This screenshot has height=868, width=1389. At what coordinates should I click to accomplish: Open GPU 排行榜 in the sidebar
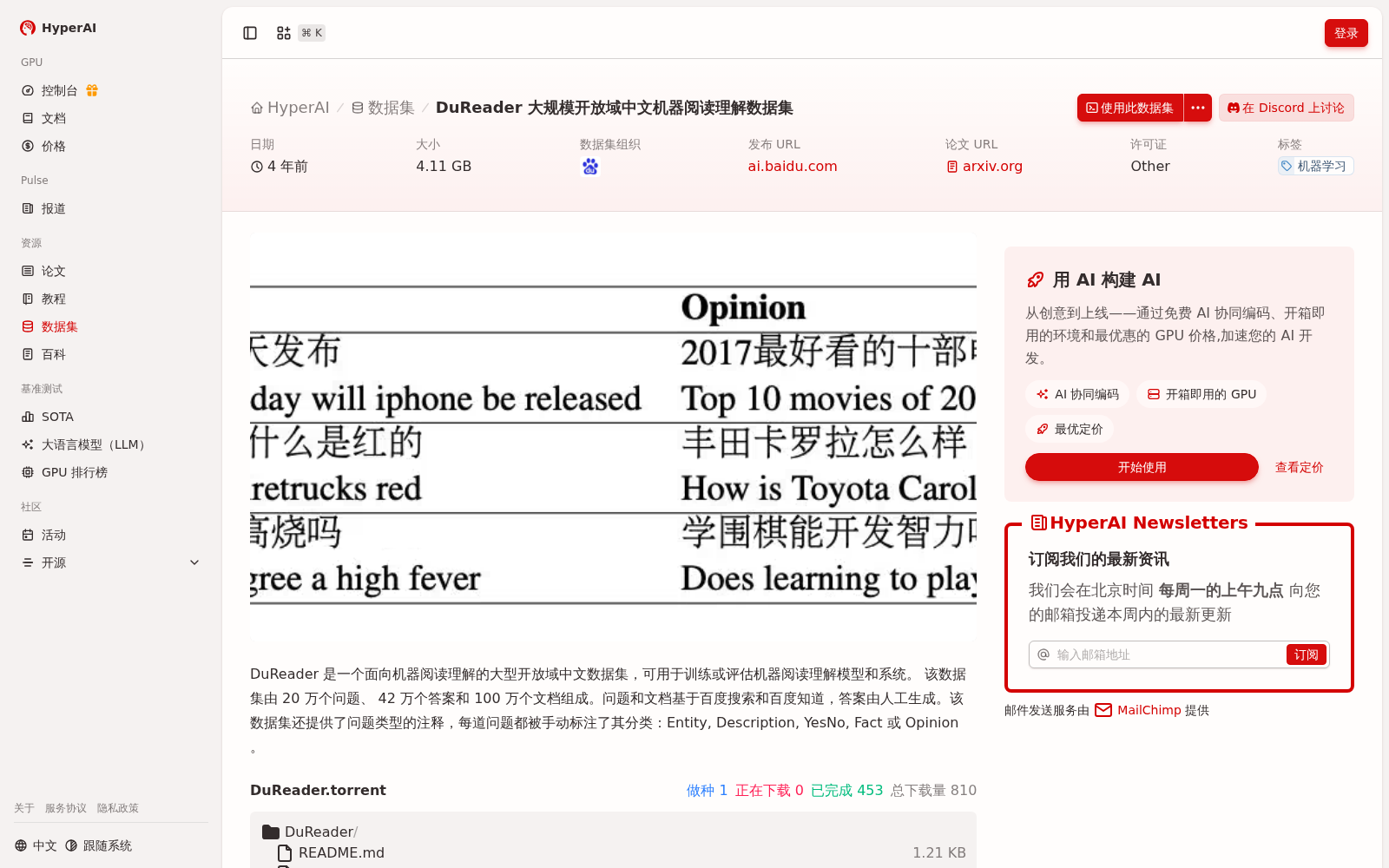[111, 472]
